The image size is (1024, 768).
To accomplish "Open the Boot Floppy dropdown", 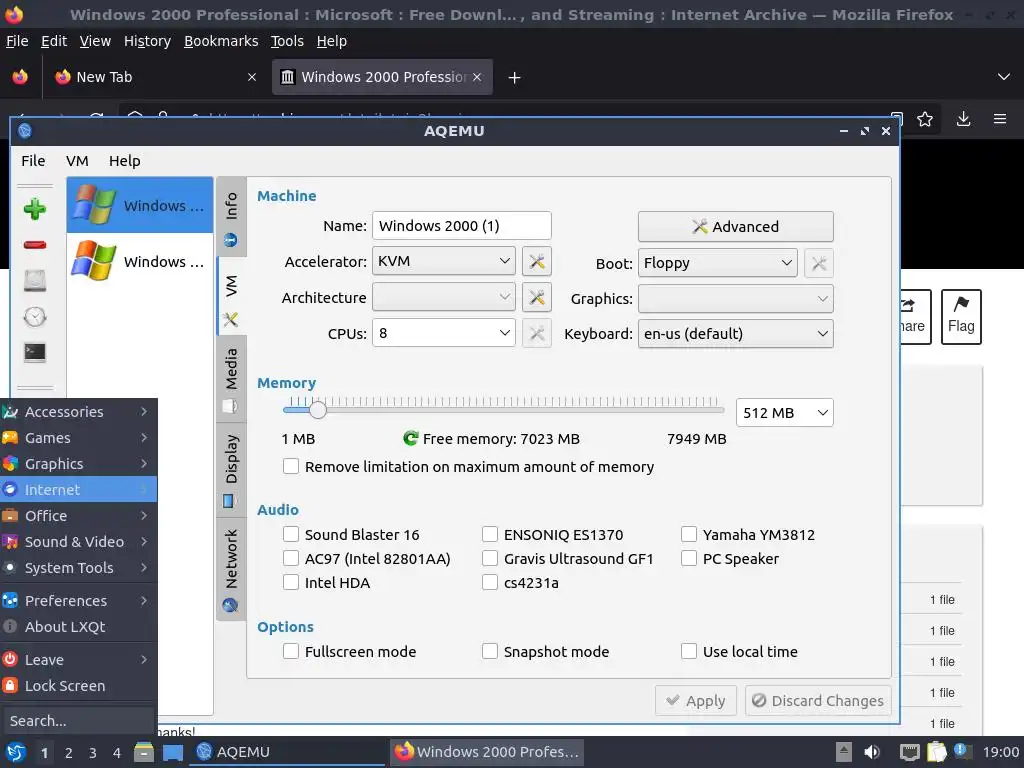I will [x=718, y=263].
